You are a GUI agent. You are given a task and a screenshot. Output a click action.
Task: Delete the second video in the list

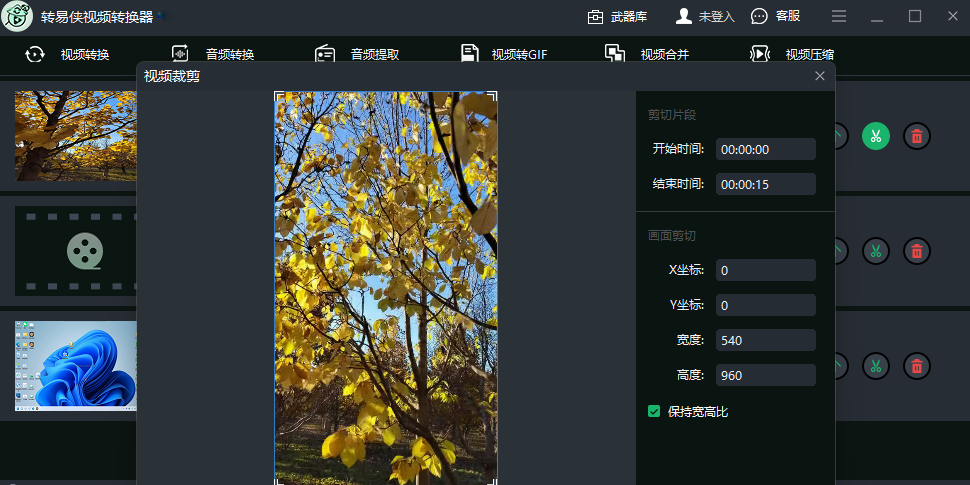916,251
